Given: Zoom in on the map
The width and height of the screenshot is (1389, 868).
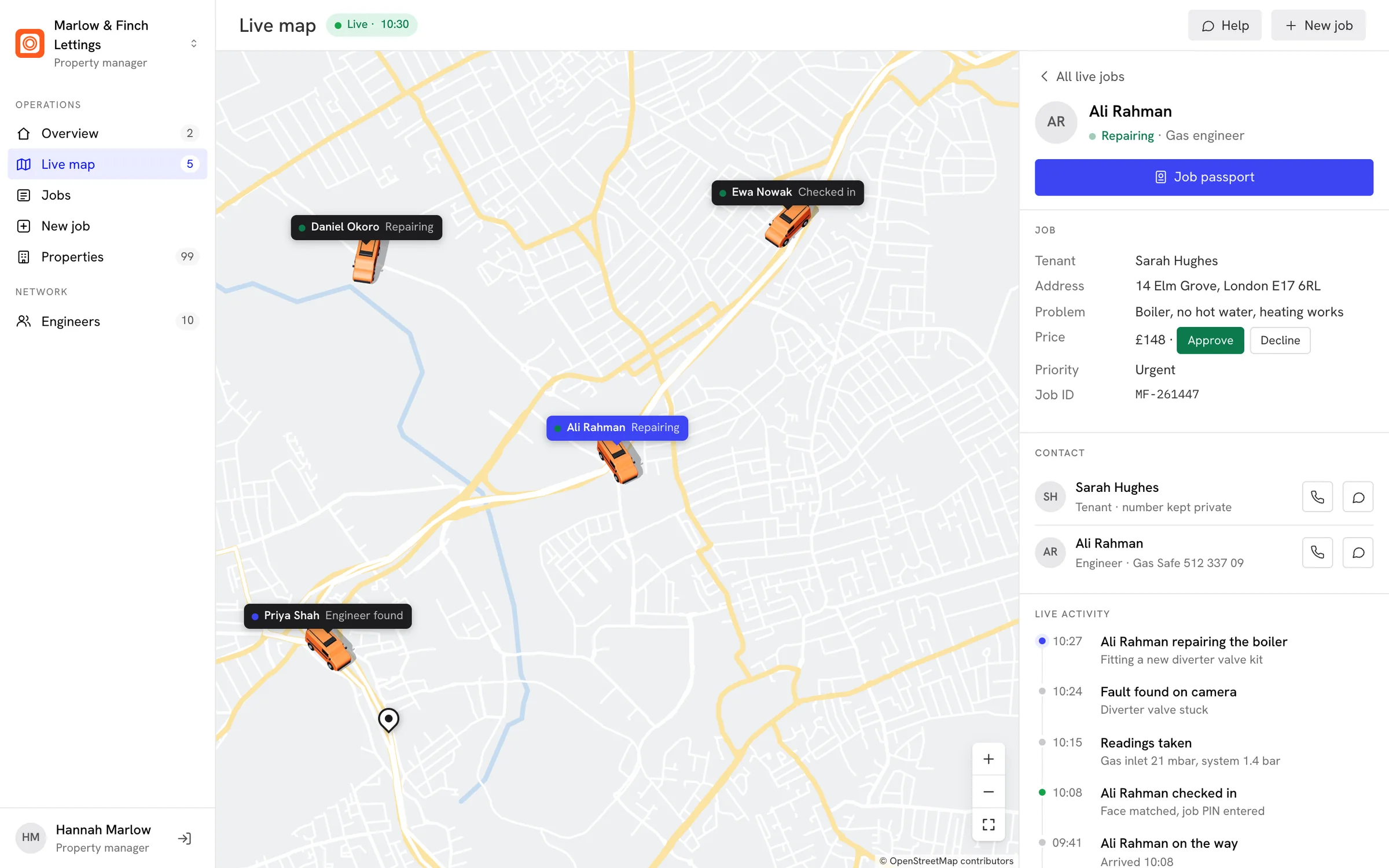Looking at the screenshot, I should click(989, 759).
